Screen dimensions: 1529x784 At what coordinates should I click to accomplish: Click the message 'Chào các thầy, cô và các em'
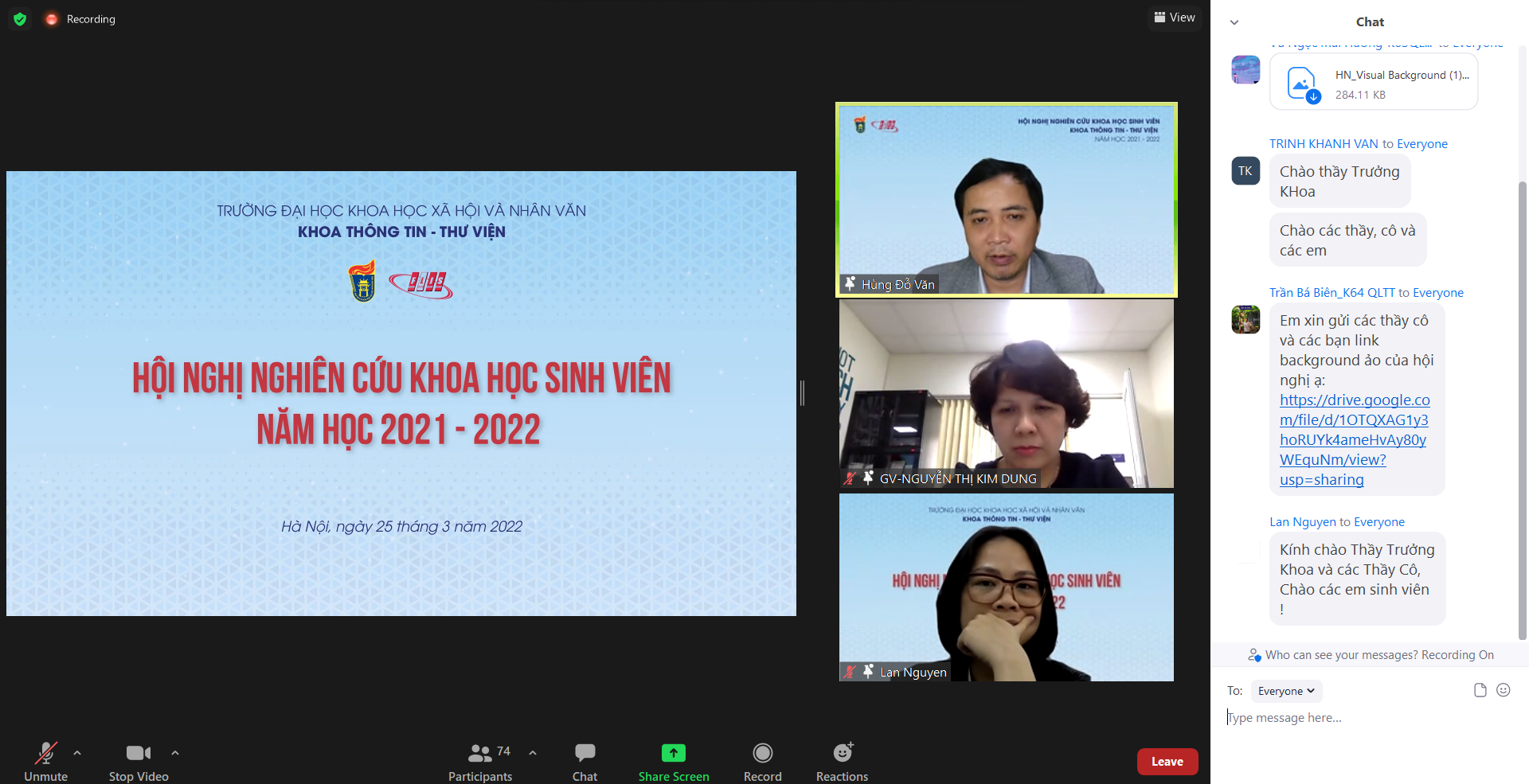click(x=1347, y=240)
